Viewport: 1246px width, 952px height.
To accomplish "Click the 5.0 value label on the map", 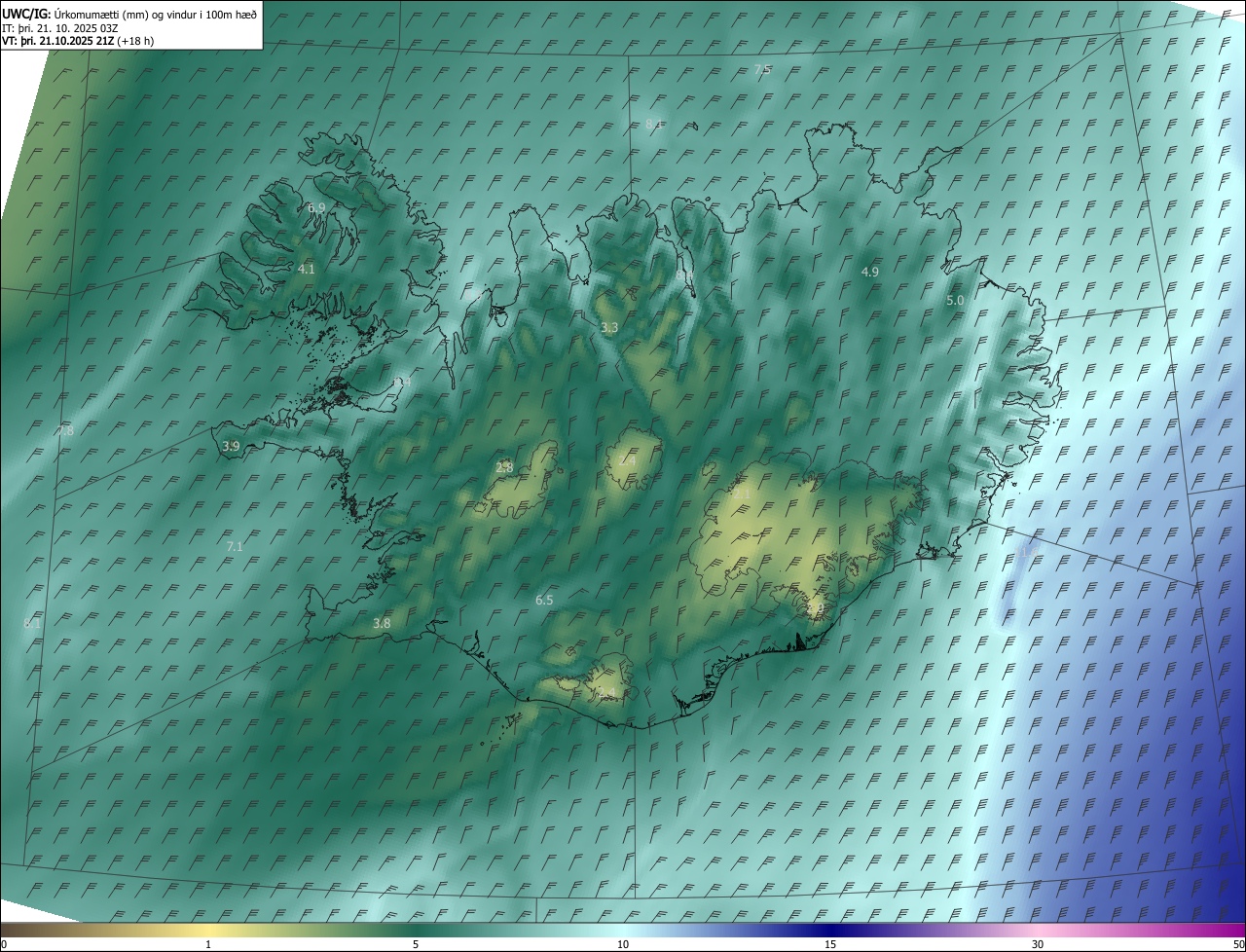I will click(x=955, y=301).
